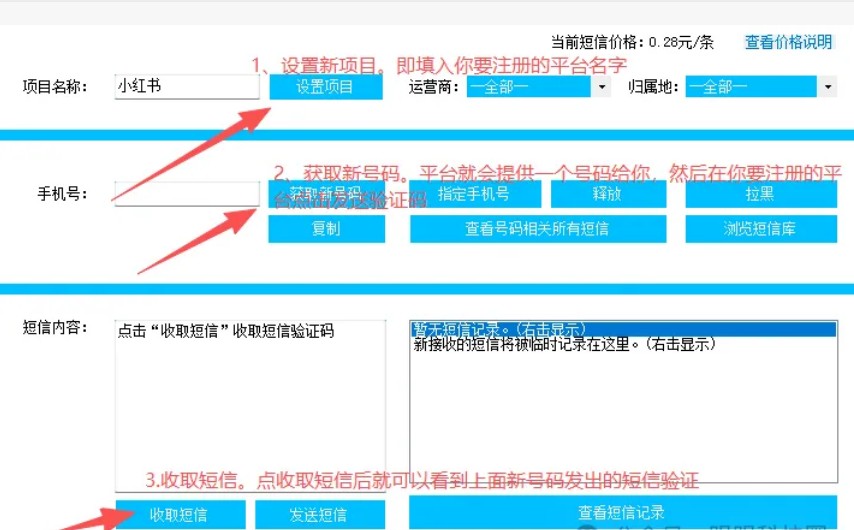Viewport: 854px width, 530px height.
Task: Open 查看号码相关所有短信
Action: point(537,229)
